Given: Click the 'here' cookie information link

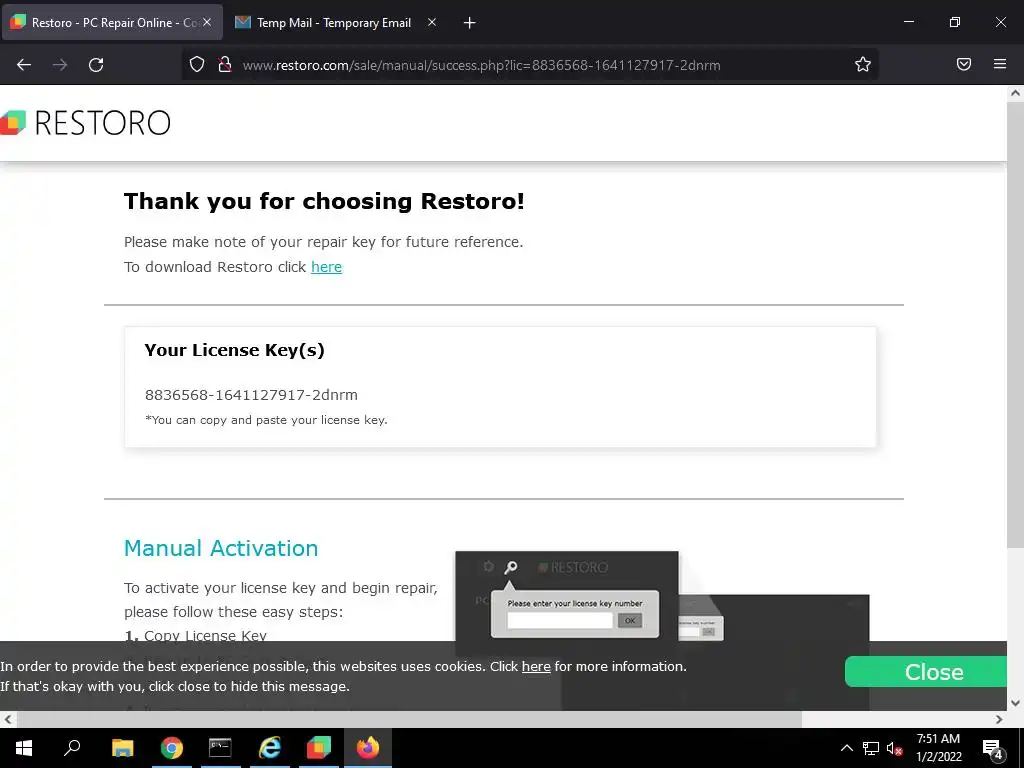Looking at the screenshot, I should point(536,667).
